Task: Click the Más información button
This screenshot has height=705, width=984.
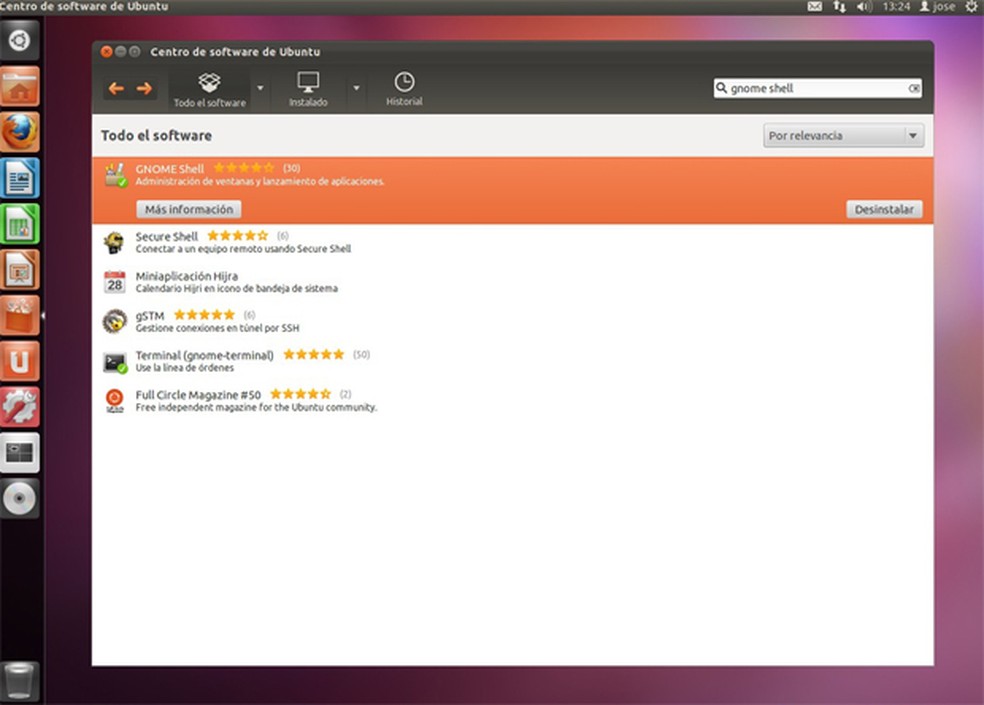Action: click(x=188, y=209)
